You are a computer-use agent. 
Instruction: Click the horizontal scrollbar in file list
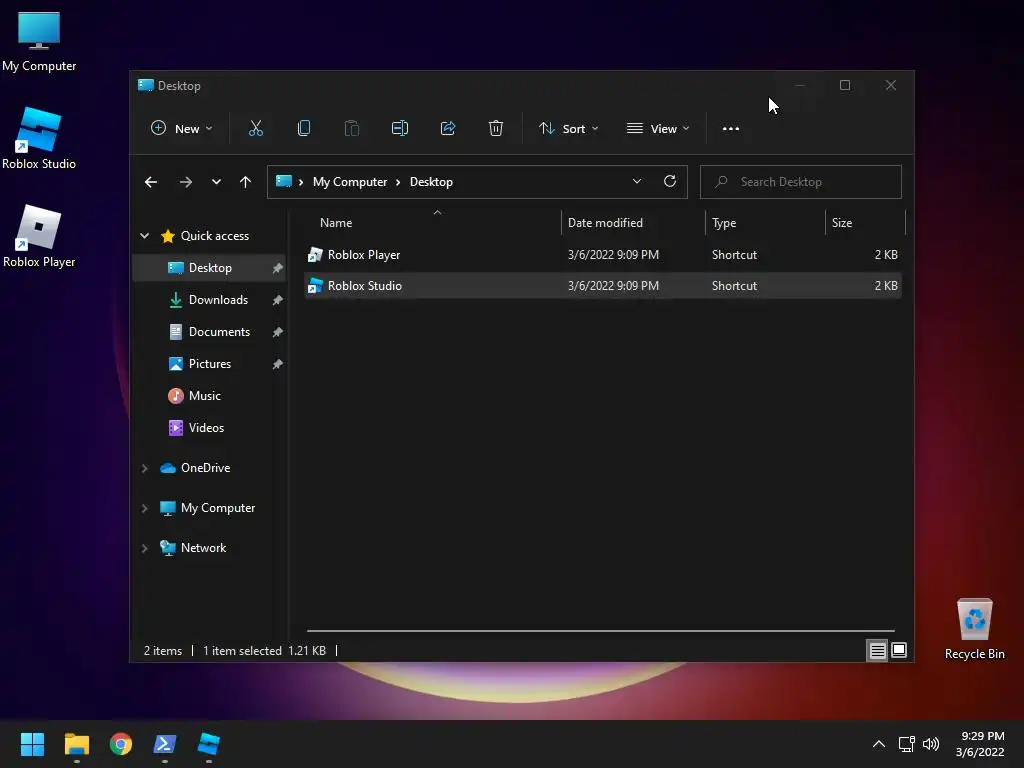[x=600, y=631]
